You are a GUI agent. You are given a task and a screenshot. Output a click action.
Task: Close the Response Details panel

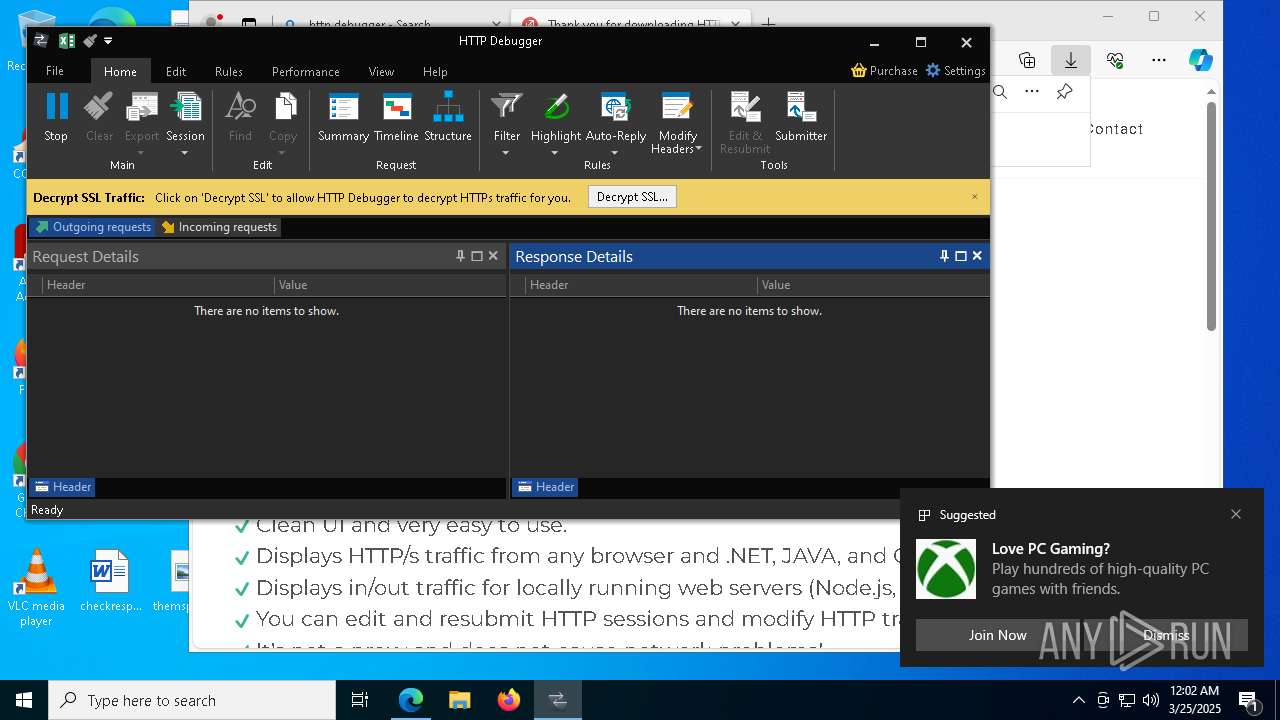coord(977,256)
